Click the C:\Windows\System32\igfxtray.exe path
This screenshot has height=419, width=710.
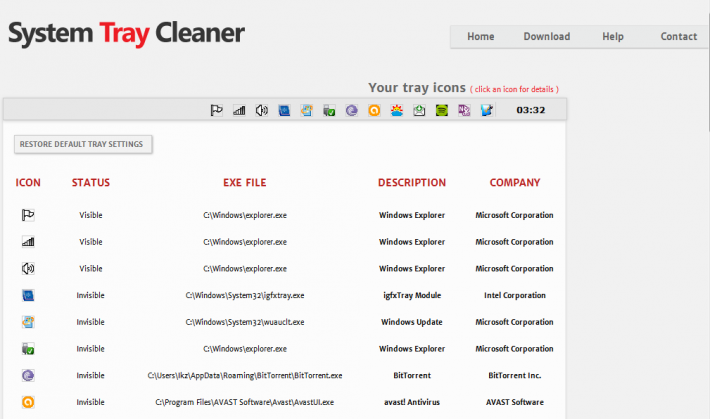coord(245,295)
